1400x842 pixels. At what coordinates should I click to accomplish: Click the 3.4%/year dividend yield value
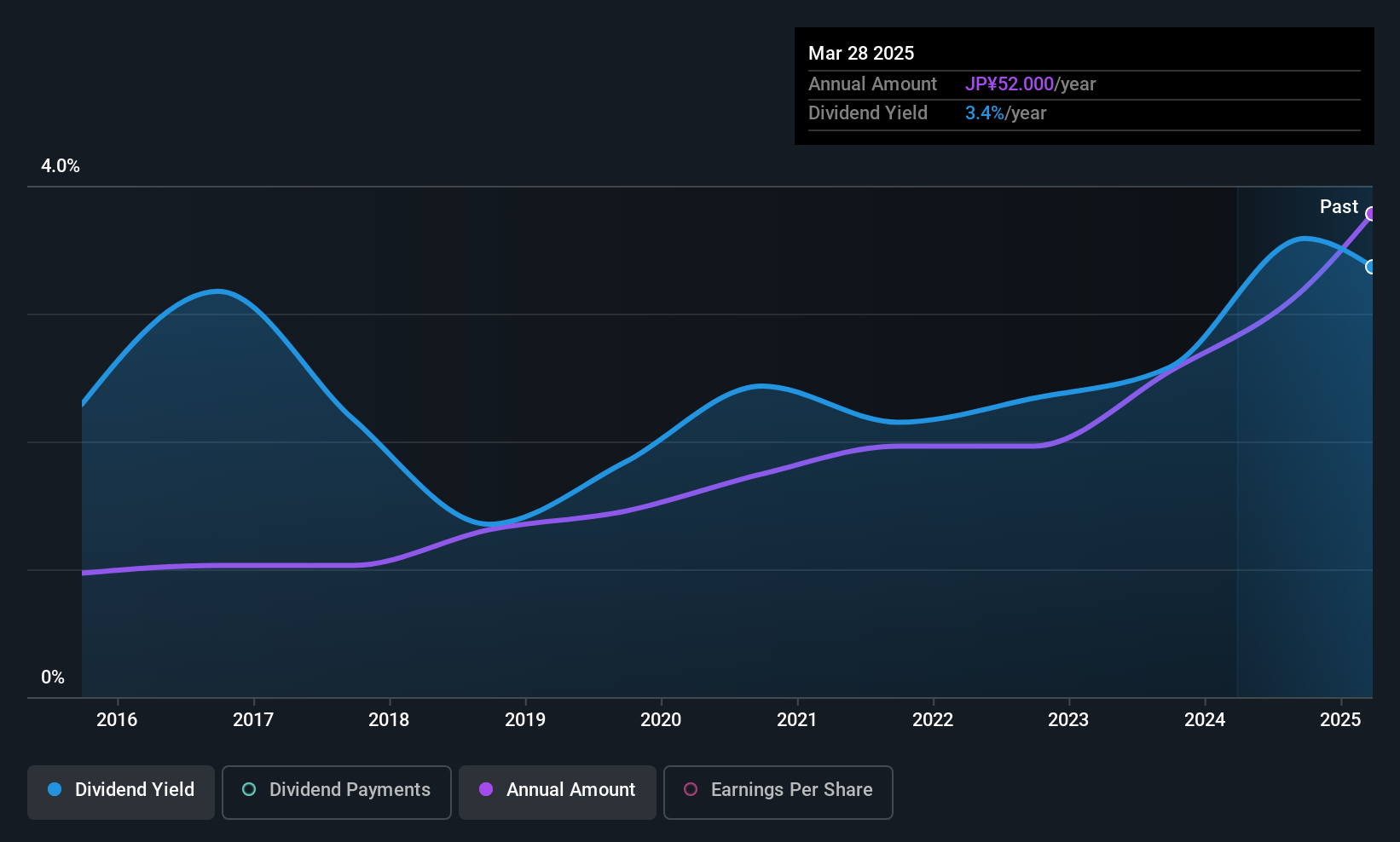coord(1005,113)
